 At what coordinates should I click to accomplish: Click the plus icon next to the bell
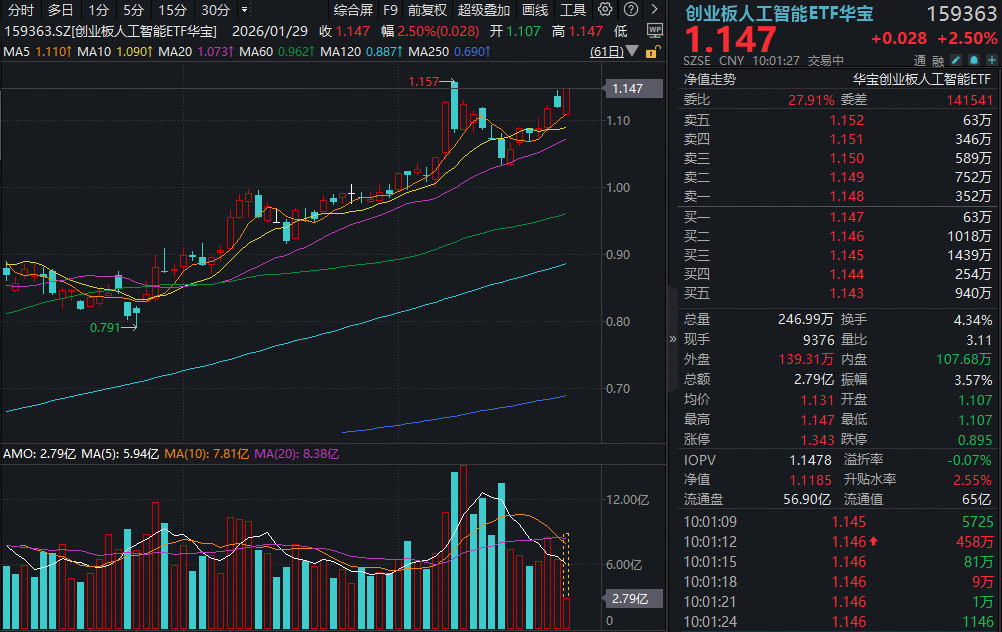991,60
